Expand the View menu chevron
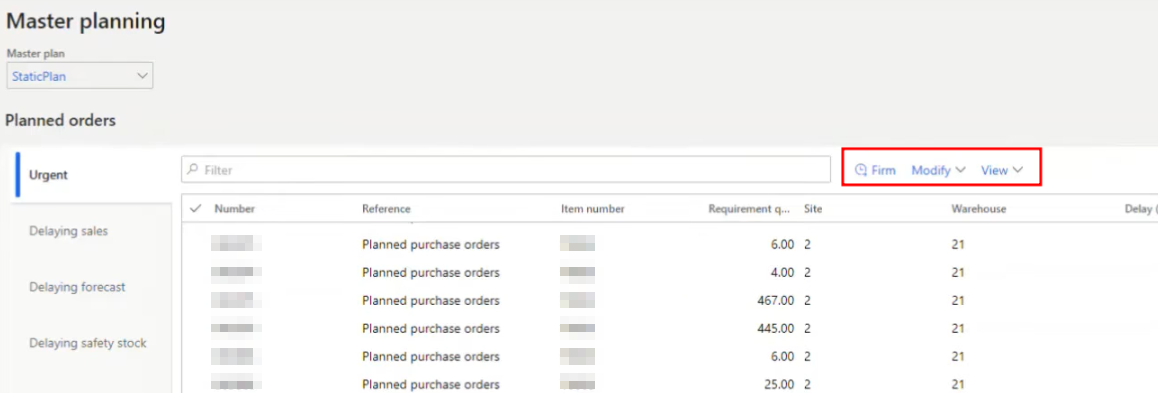 tap(1018, 170)
